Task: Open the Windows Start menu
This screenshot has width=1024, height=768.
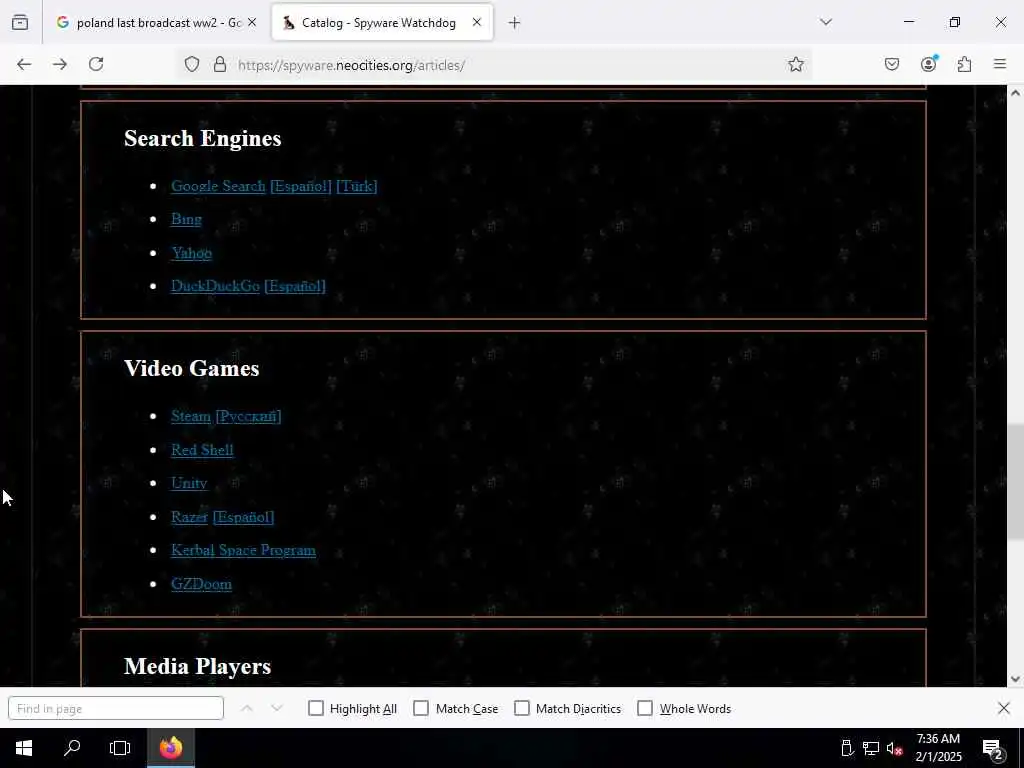Action: [24, 748]
